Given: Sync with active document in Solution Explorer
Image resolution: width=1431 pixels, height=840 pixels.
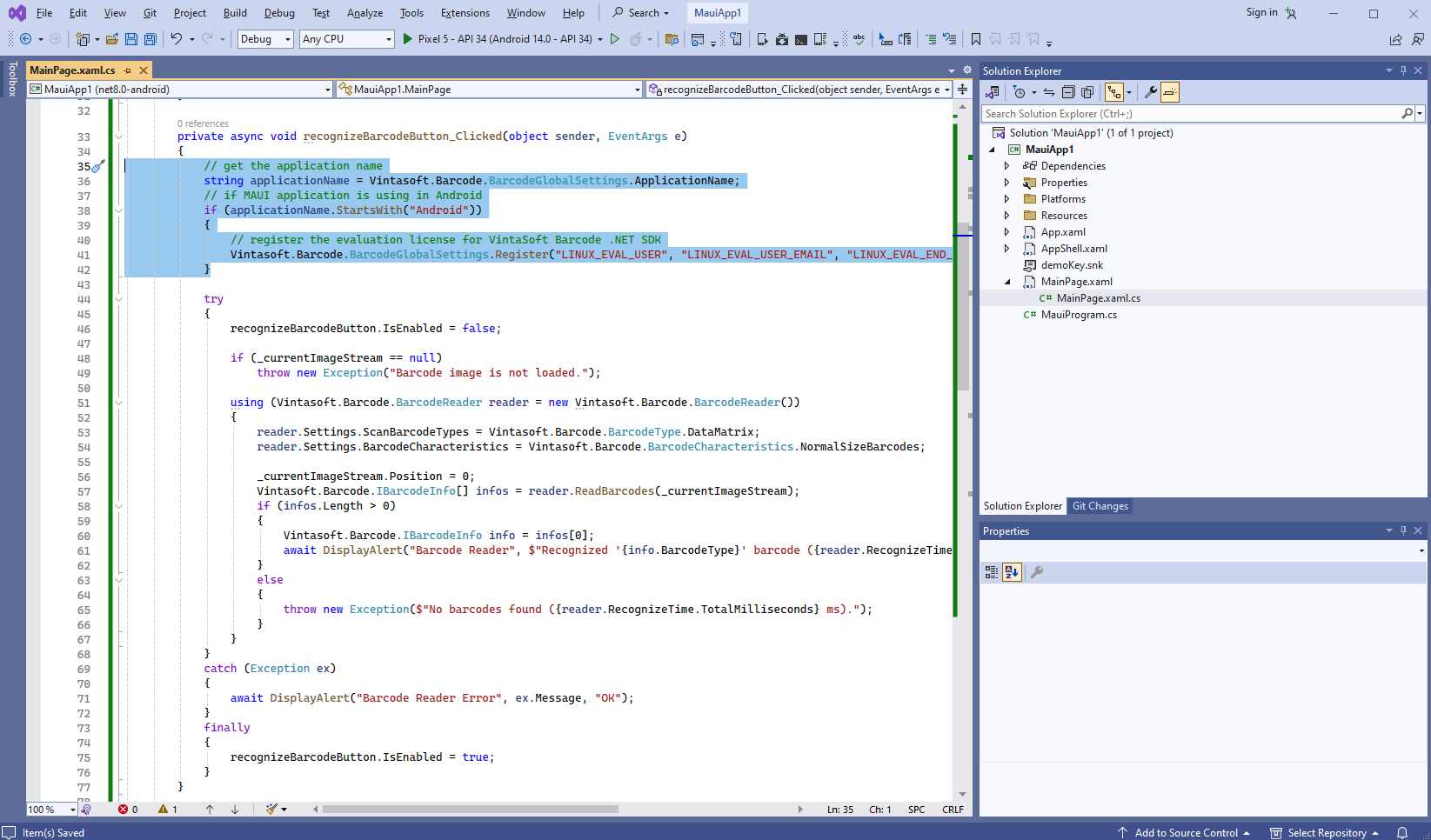Looking at the screenshot, I should 1049,92.
